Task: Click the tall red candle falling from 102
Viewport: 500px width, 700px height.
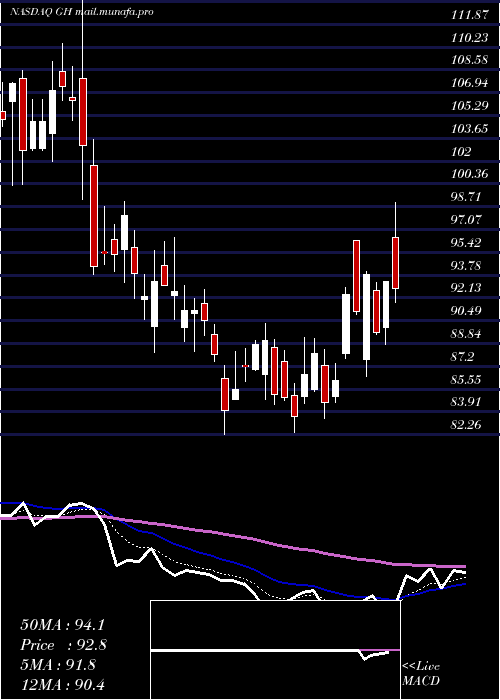Action: [x=94, y=216]
